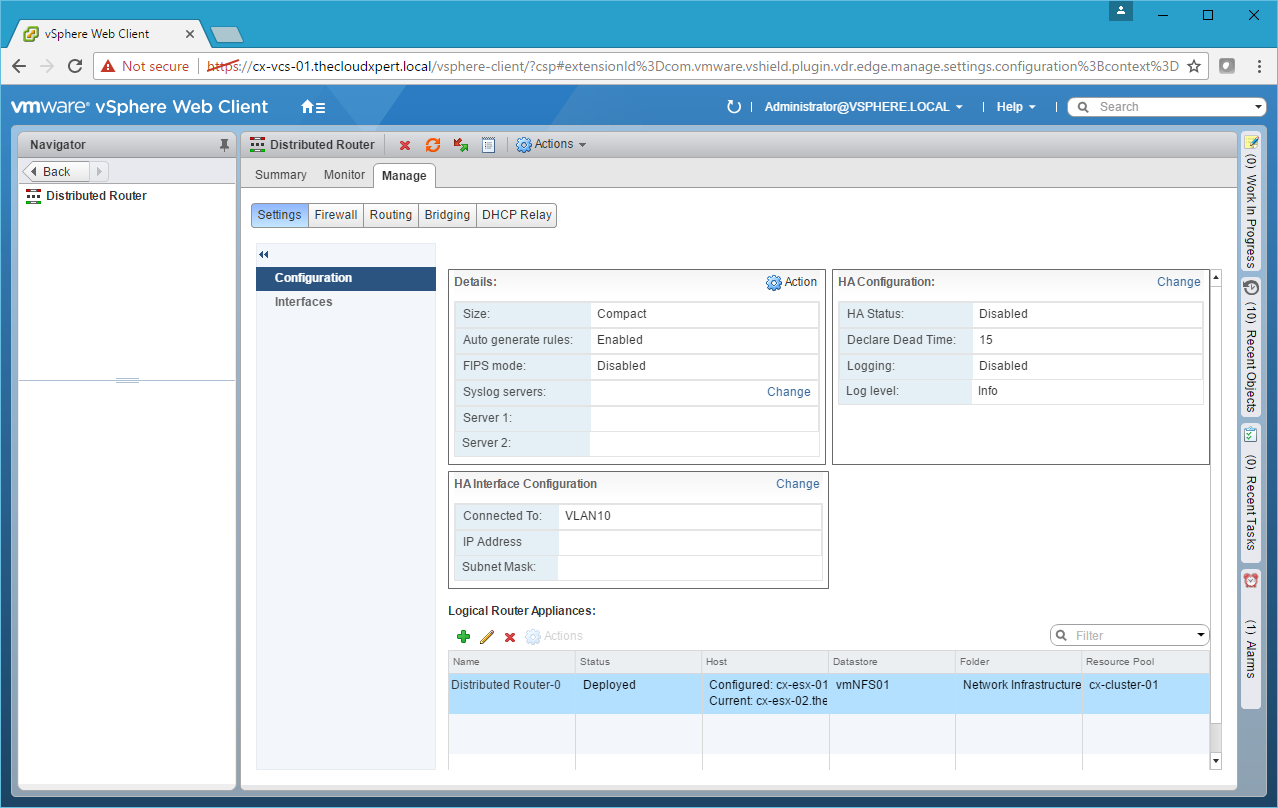Expand the Administrator@VSPHERE.LOCAL user menu
This screenshot has width=1278, height=808.
coord(863,107)
